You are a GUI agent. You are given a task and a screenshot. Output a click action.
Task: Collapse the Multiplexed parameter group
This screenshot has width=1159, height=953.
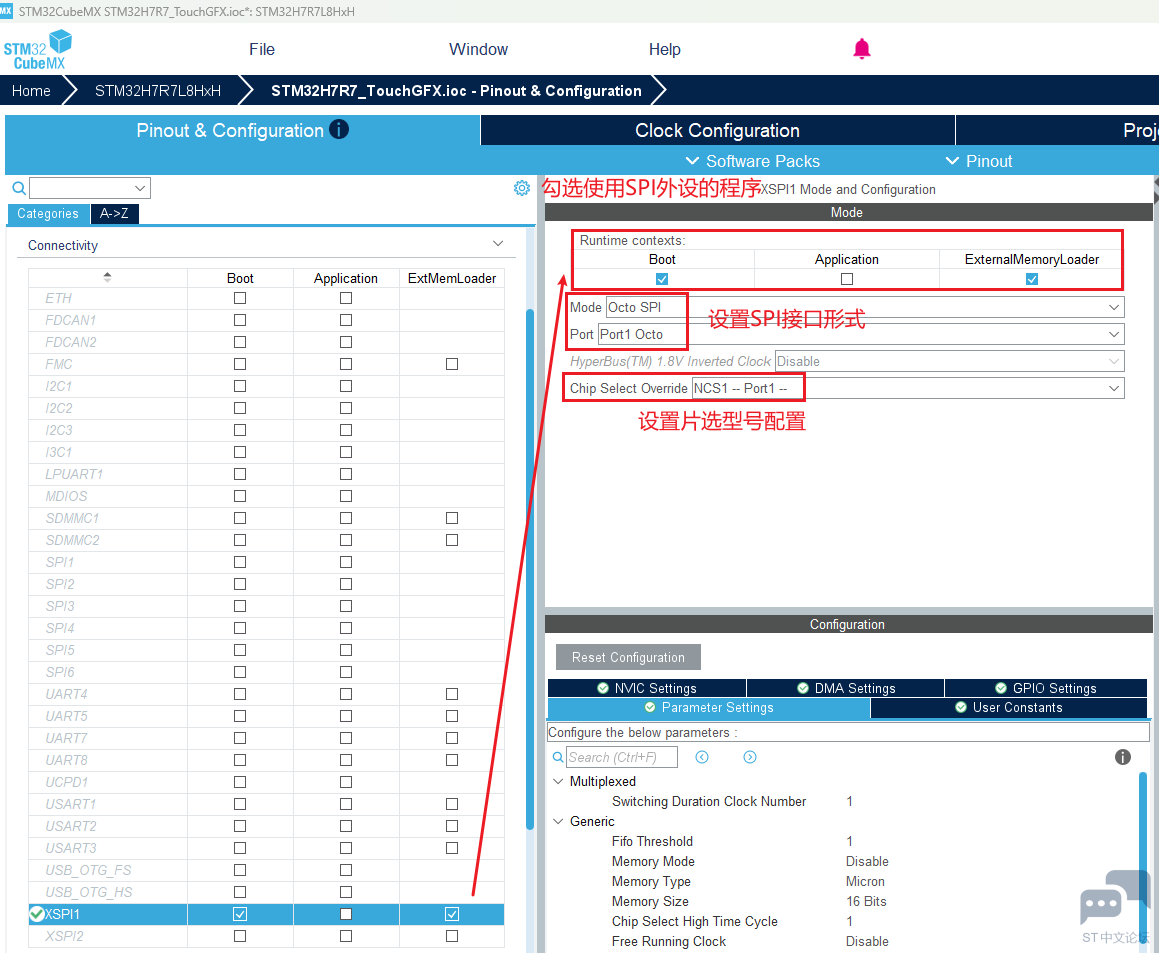(x=558, y=781)
